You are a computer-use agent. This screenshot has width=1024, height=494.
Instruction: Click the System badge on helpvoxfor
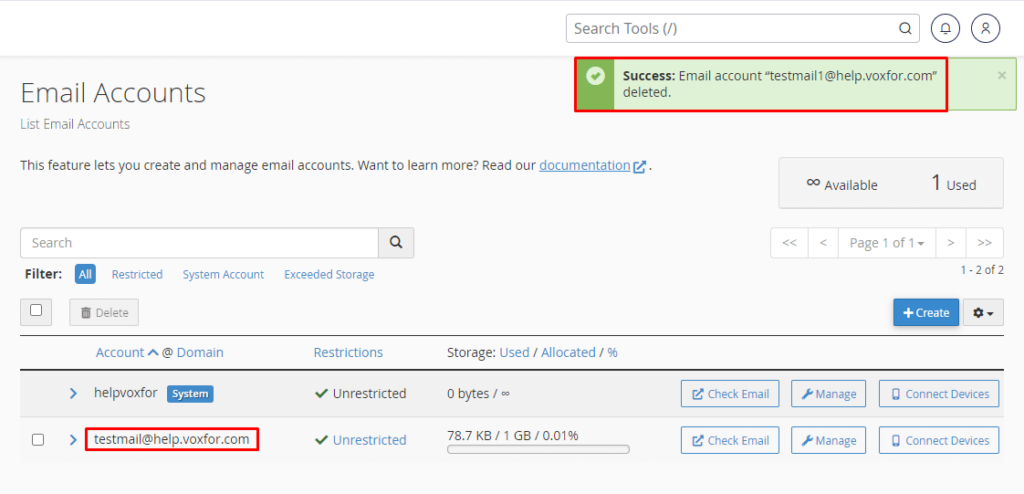click(190, 394)
